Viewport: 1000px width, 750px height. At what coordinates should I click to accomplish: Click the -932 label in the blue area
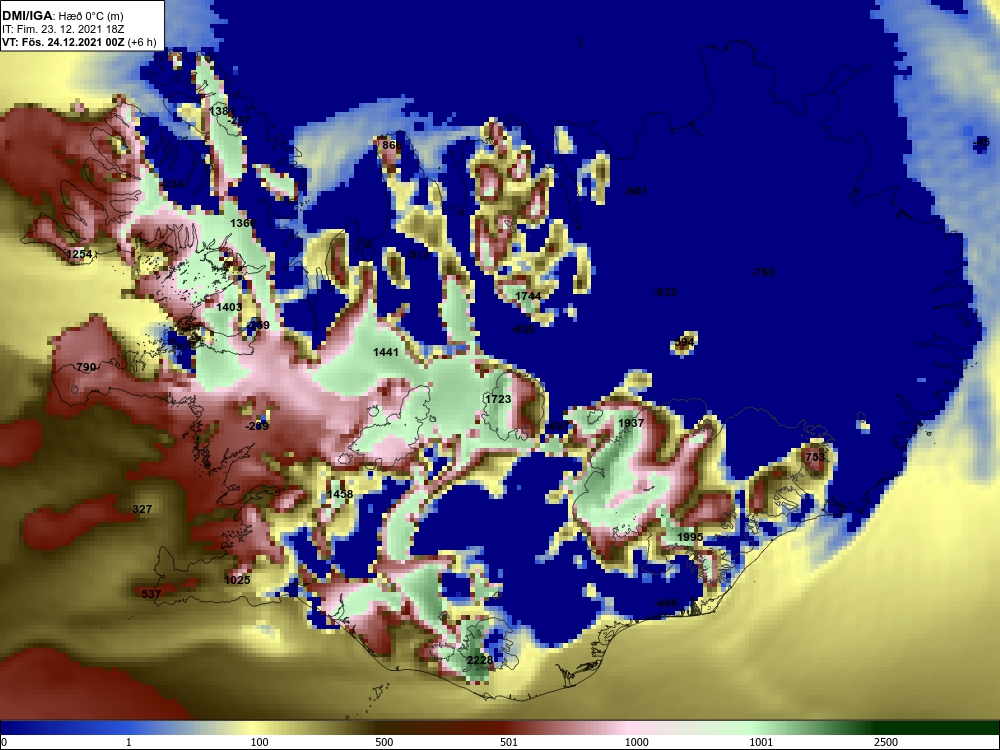665,292
